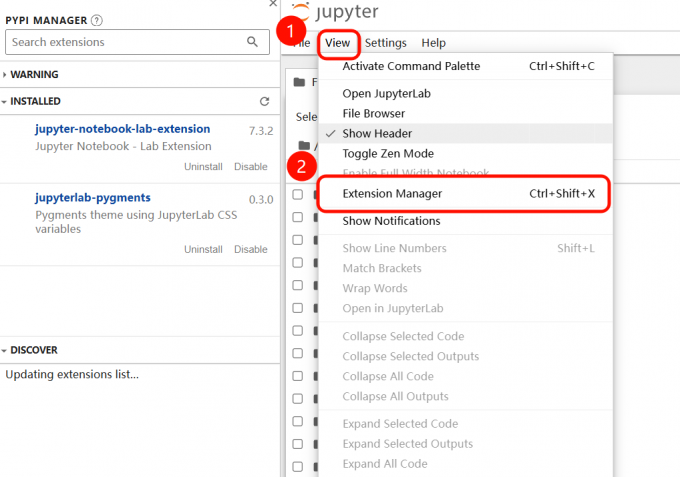
Task: Open the PyPI Manager help question-mark icon
Action: coord(97,20)
